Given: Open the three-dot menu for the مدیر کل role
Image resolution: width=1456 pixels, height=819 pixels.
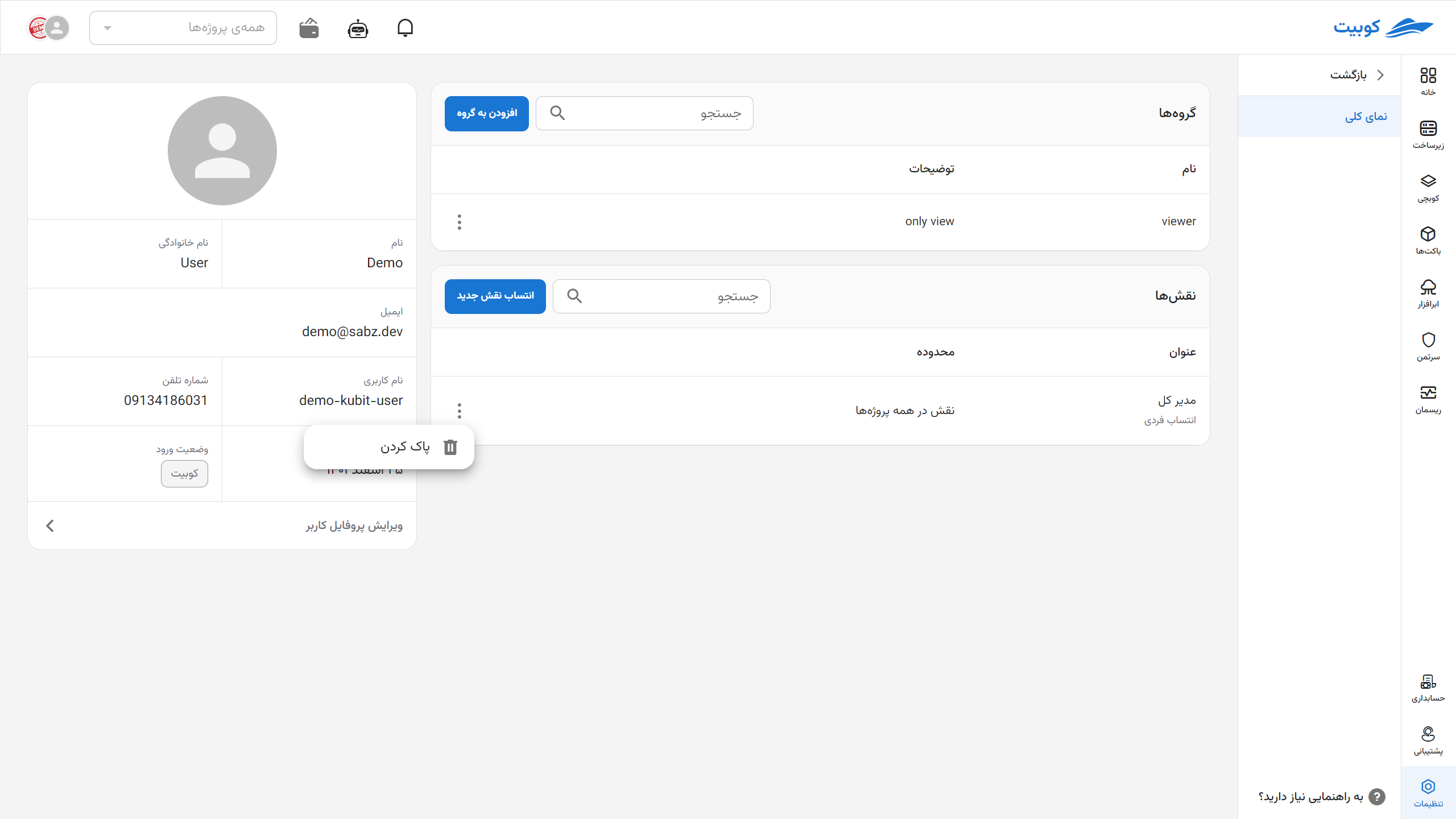Looking at the screenshot, I should 460,411.
